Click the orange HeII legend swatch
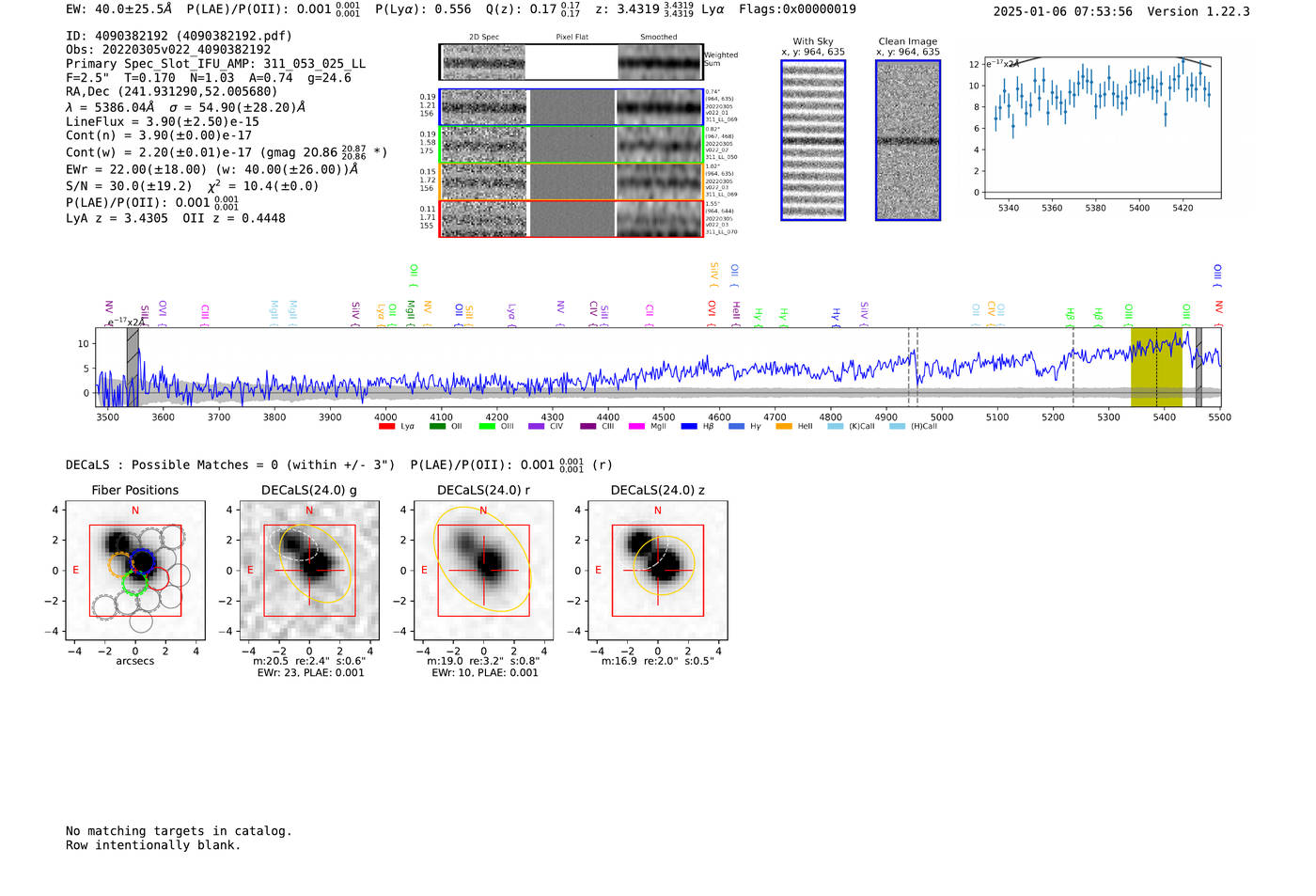The width and height of the screenshot is (1316, 896). click(x=784, y=427)
